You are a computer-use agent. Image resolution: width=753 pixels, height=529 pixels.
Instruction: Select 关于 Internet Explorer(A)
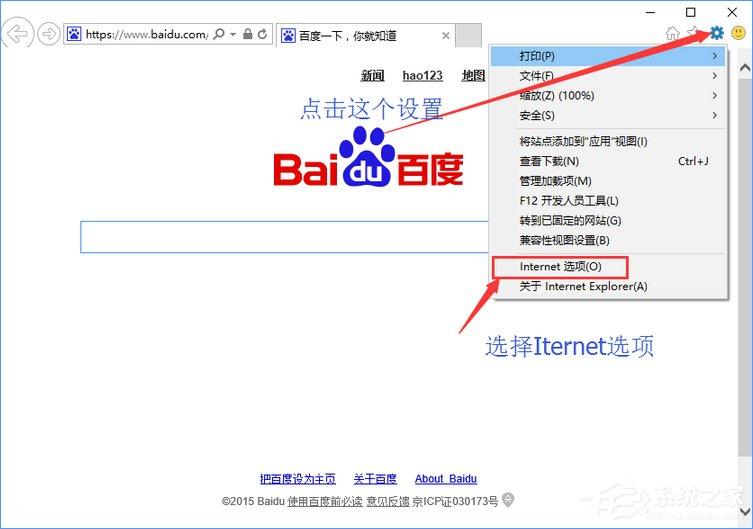[x=608, y=287]
